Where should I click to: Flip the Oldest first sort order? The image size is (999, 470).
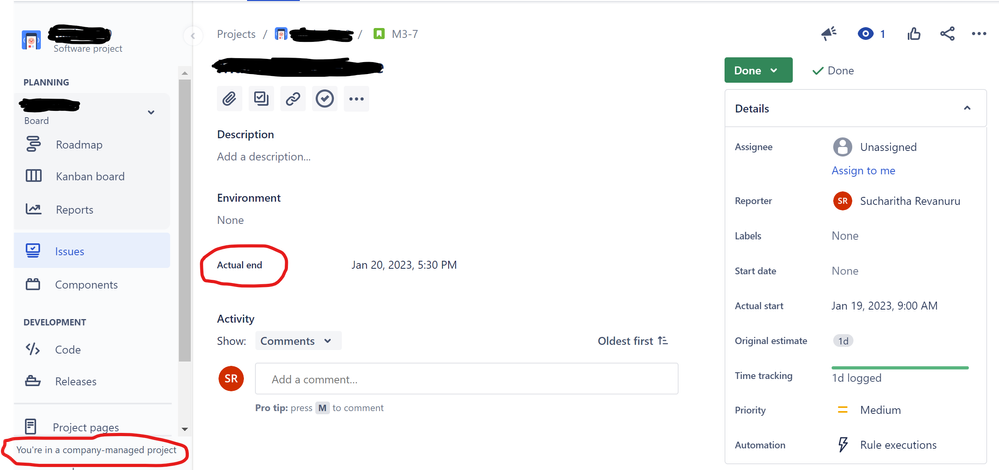click(x=633, y=341)
